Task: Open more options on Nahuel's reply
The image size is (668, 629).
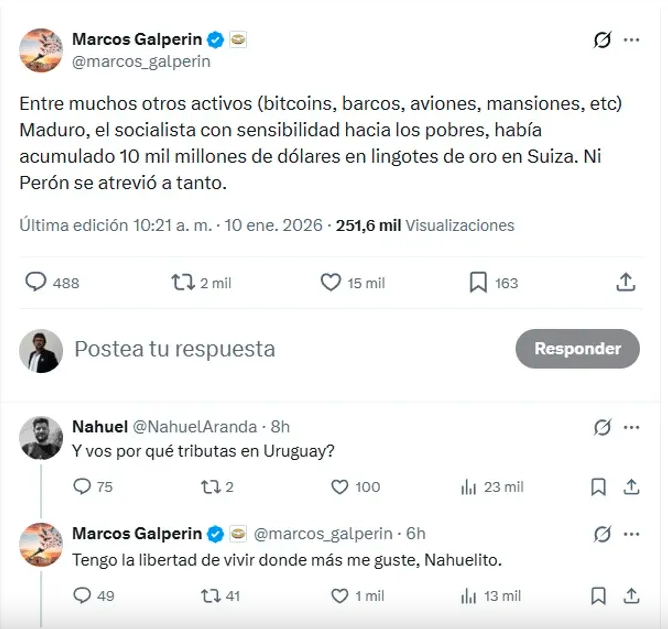Action: click(632, 427)
